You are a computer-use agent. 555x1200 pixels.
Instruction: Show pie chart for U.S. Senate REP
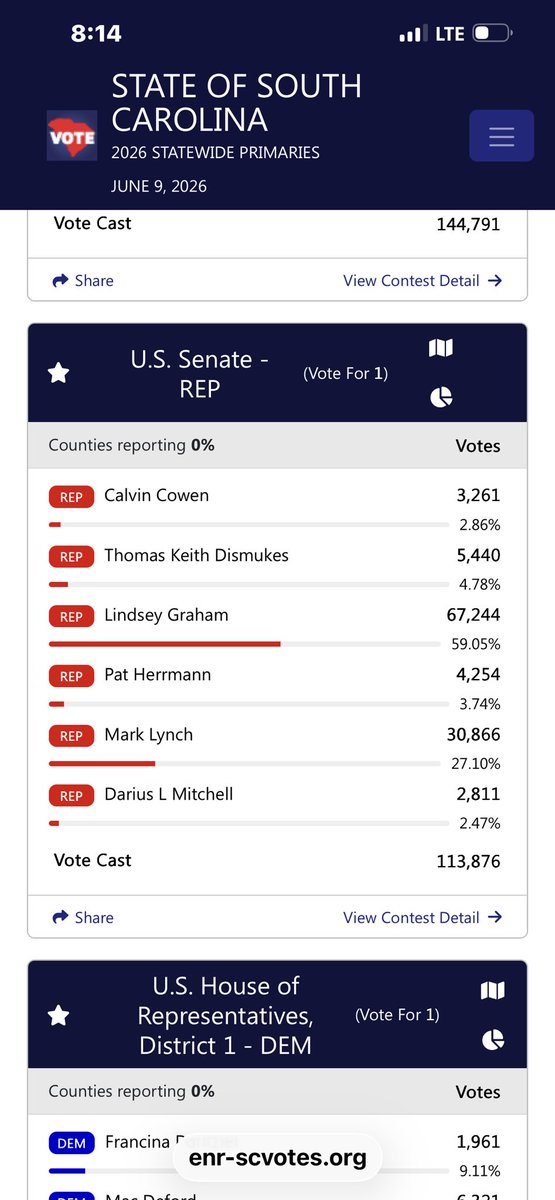click(x=441, y=397)
